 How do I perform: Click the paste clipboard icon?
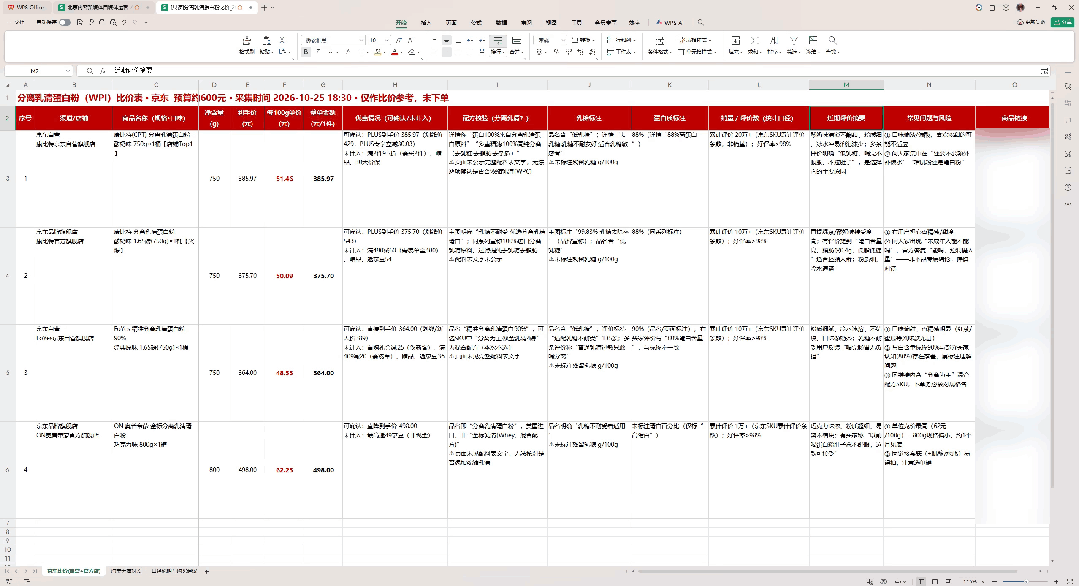click(x=267, y=41)
